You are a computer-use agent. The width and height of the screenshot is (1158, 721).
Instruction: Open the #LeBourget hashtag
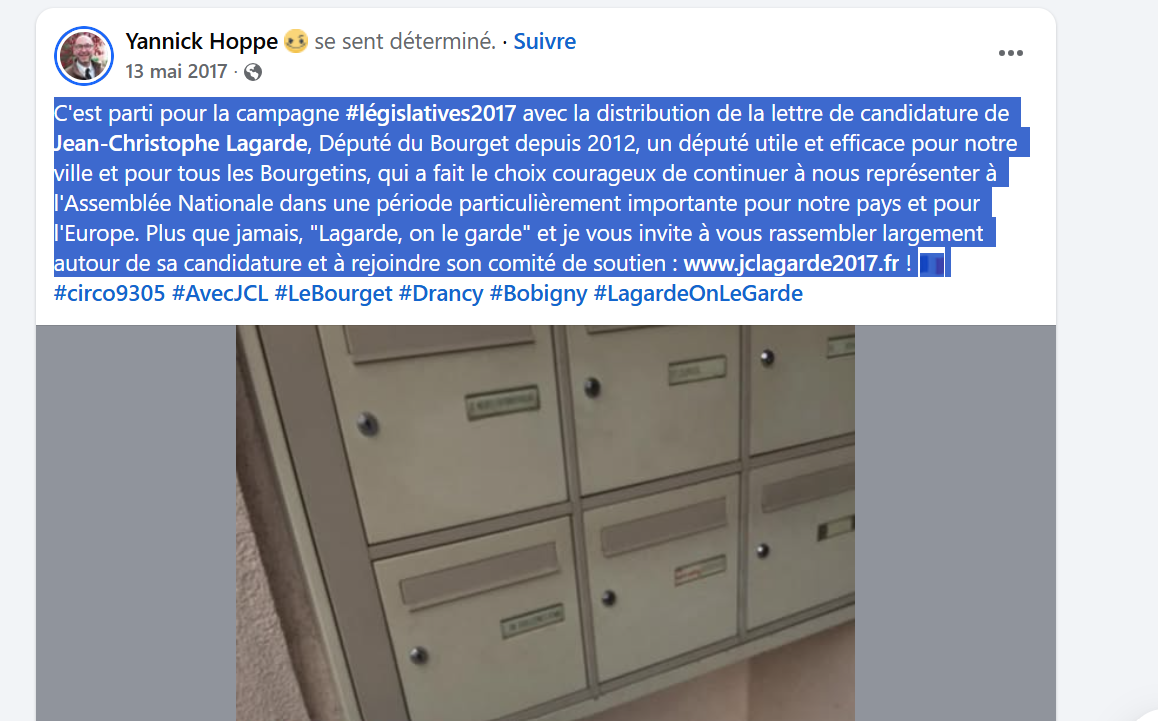point(333,293)
